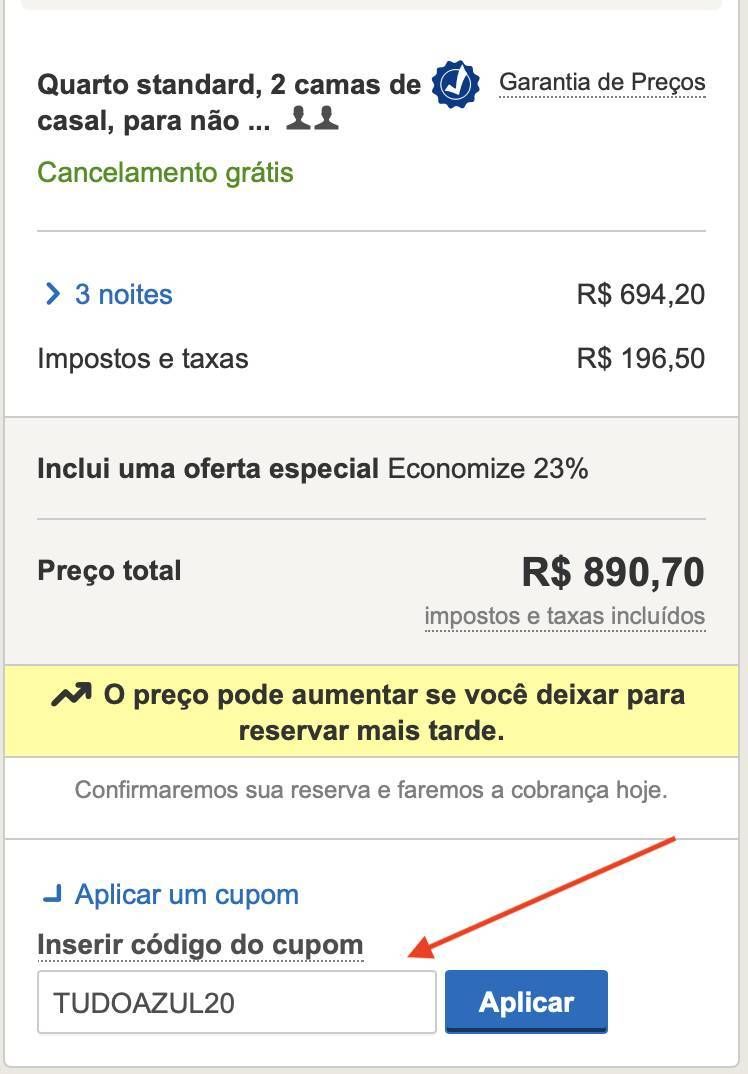
Task: Click the R$ 694,20 nightly subtotal
Action: pyautogui.click(x=640, y=295)
